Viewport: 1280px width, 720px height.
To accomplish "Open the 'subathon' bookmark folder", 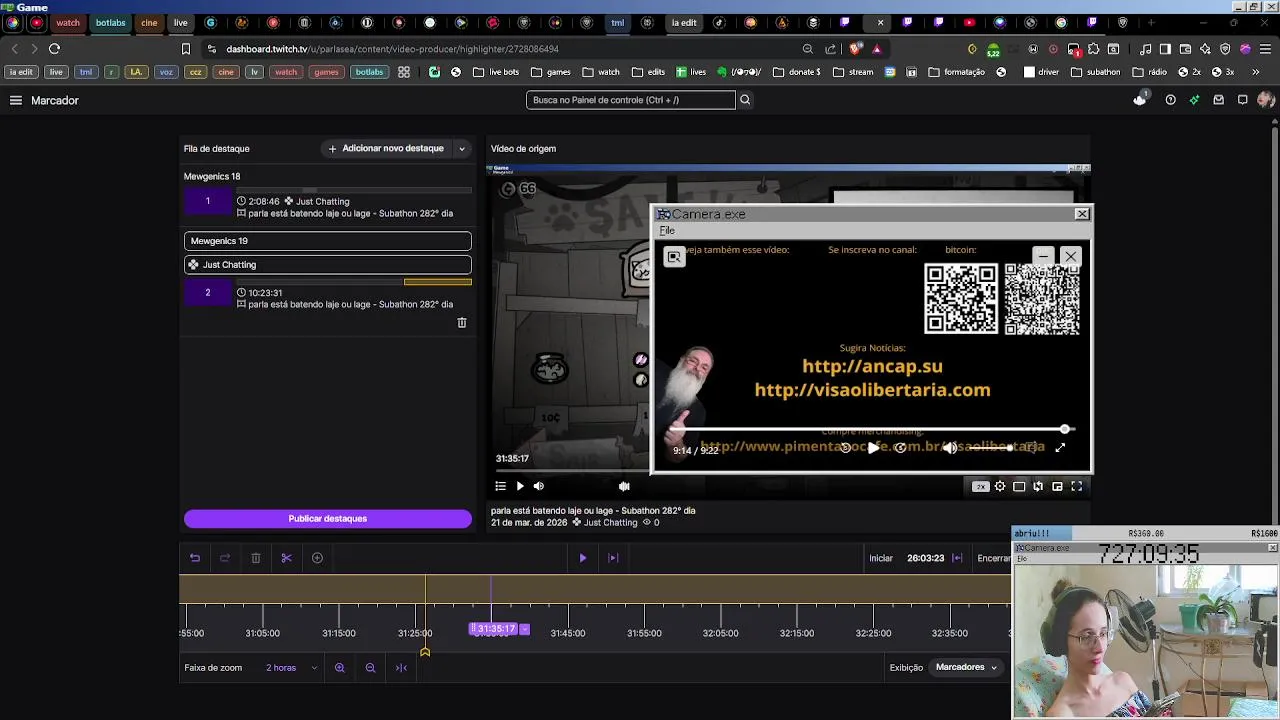I will click(x=1096, y=72).
